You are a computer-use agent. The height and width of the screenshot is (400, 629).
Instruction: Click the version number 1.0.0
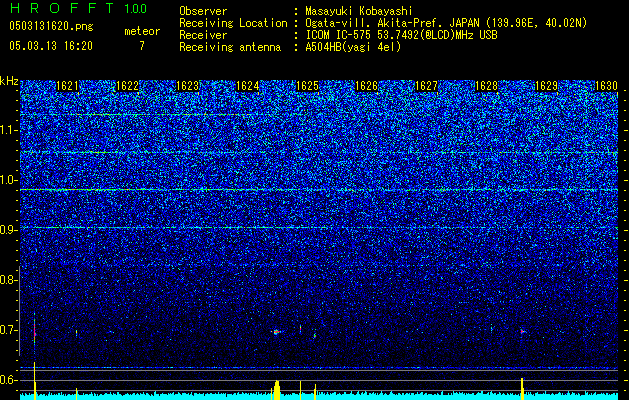[x=136, y=8]
